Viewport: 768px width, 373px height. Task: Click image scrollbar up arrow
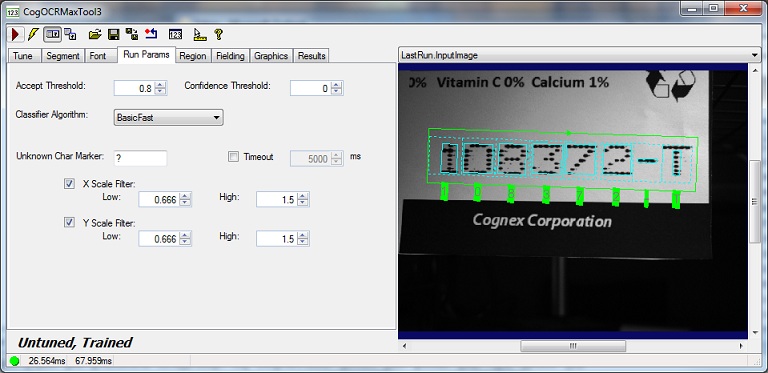click(754, 69)
